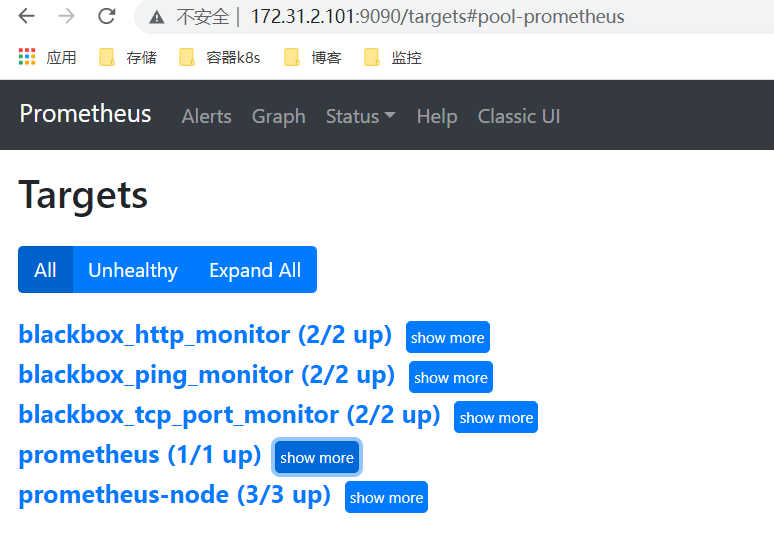Screen dimensions: 774x557
Task: Select the All targets filter
Action: pos(45,270)
